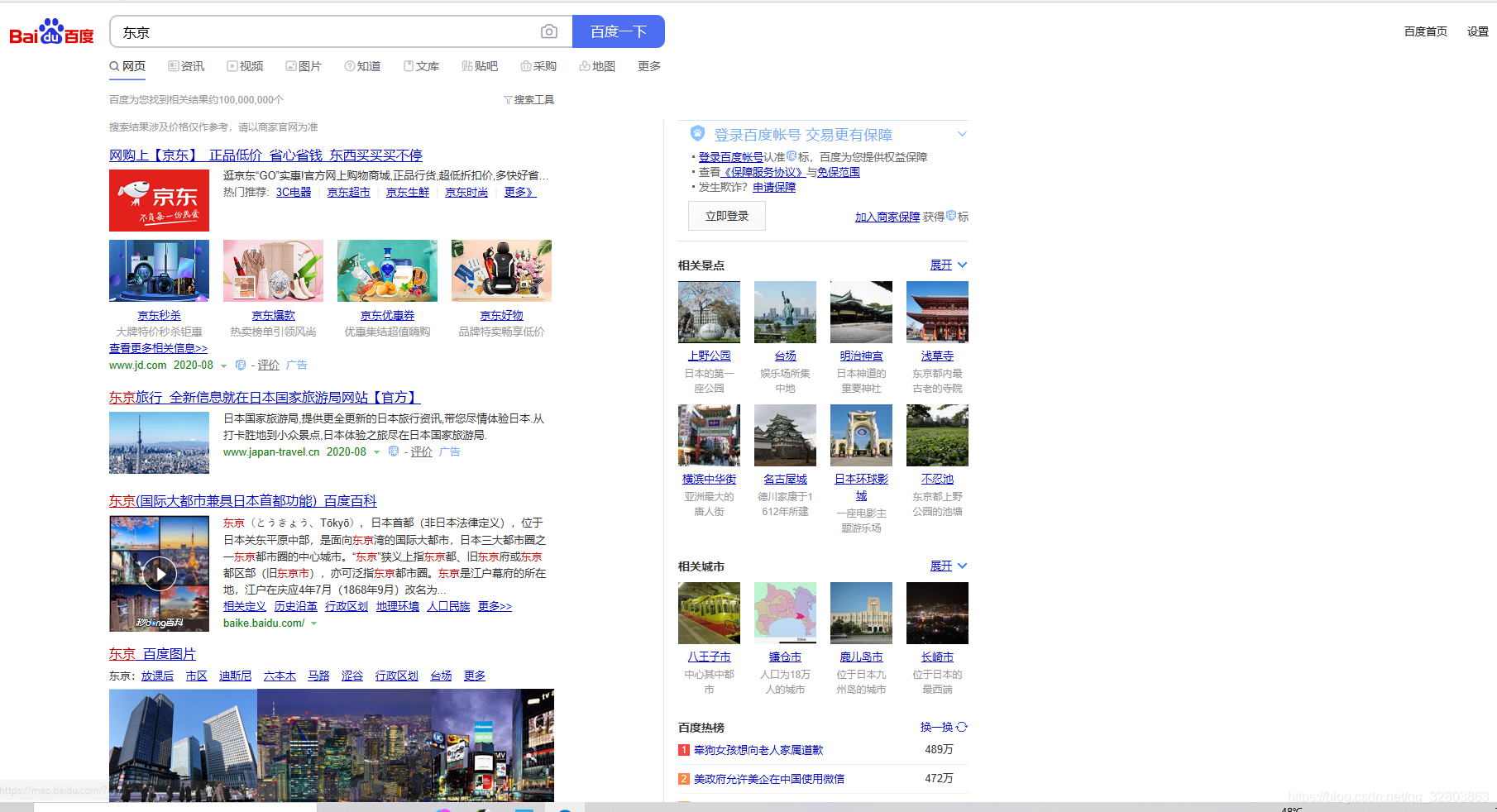Open camera image search icon

point(549,31)
